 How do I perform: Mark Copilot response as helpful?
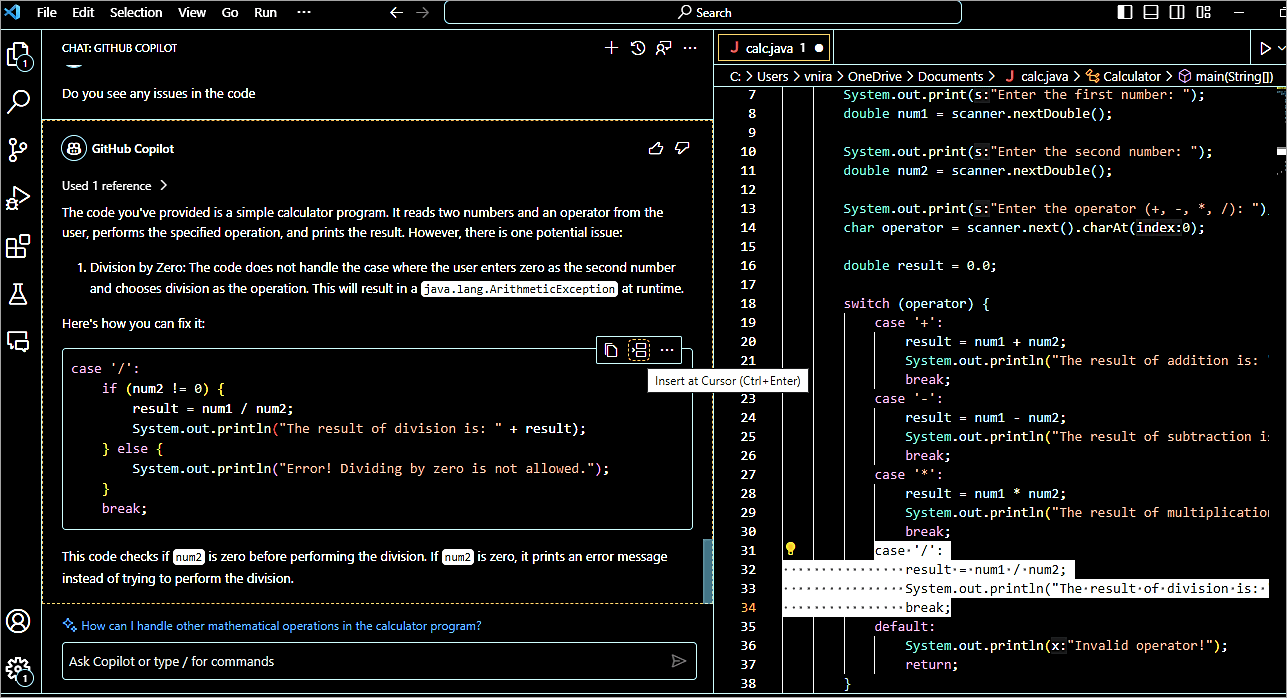point(656,148)
